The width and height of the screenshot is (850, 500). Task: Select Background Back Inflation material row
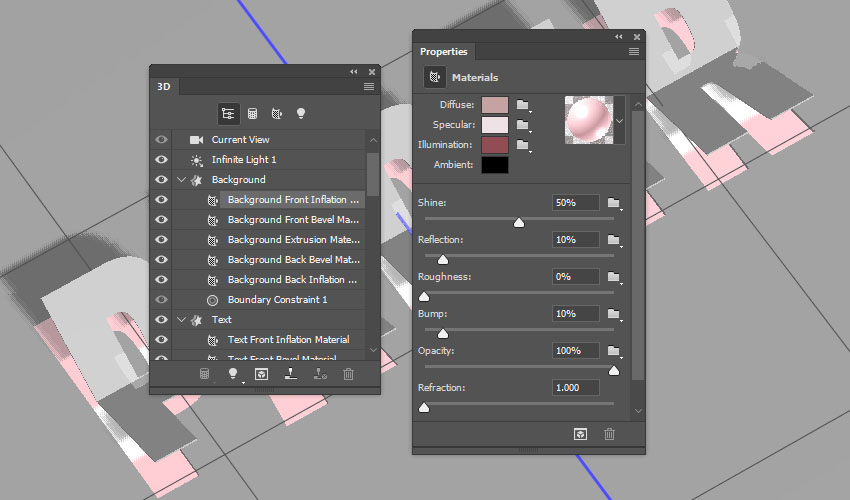pyautogui.click(x=269, y=280)
